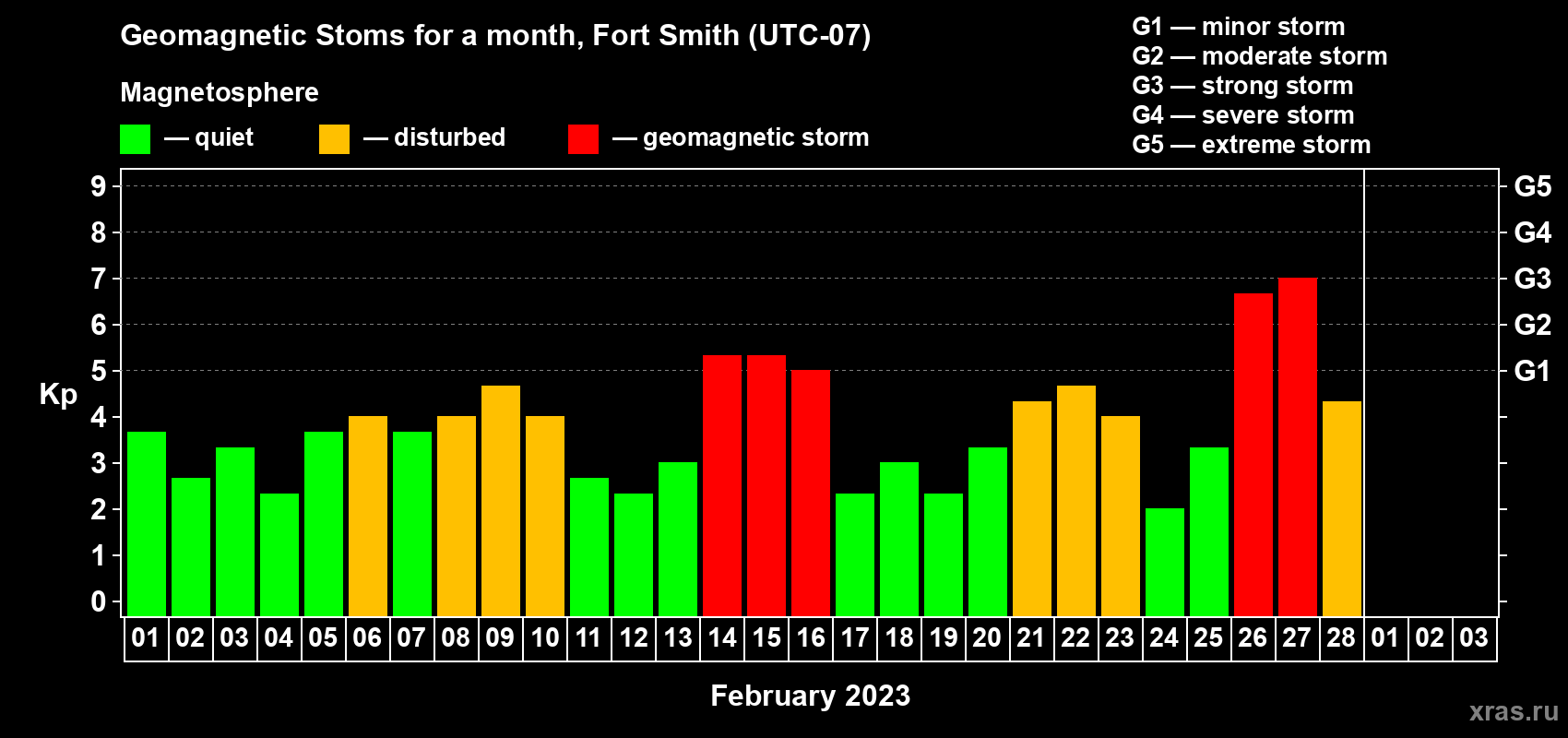The image size is (1568, 738).
Task: Click the green bar for February 04
Action: point(279,554)
